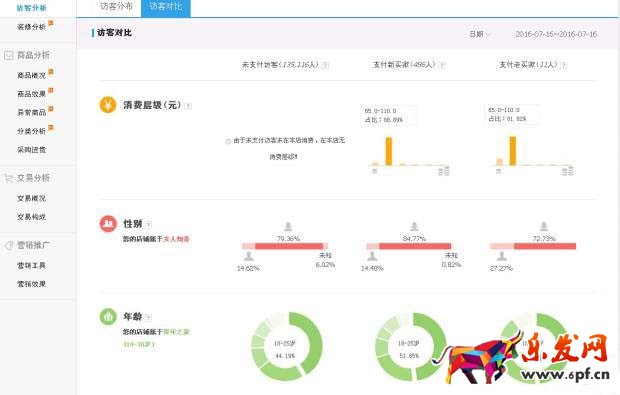Viewport: 620px width, 395px height.
Task: Click orange flag beside 装修分析
Action: (x=51, y=24)
